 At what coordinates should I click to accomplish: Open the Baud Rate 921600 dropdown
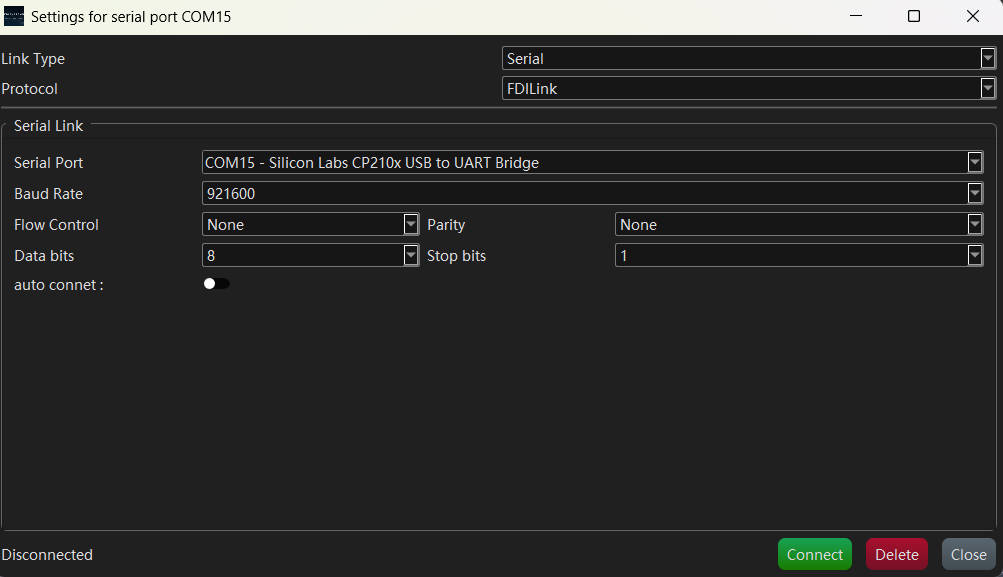[592, 193]
